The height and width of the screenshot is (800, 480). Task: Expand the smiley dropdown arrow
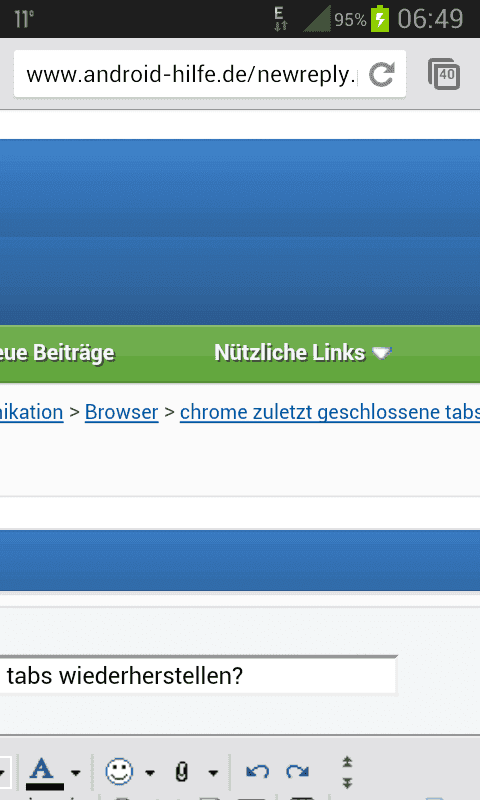(150, 773)
